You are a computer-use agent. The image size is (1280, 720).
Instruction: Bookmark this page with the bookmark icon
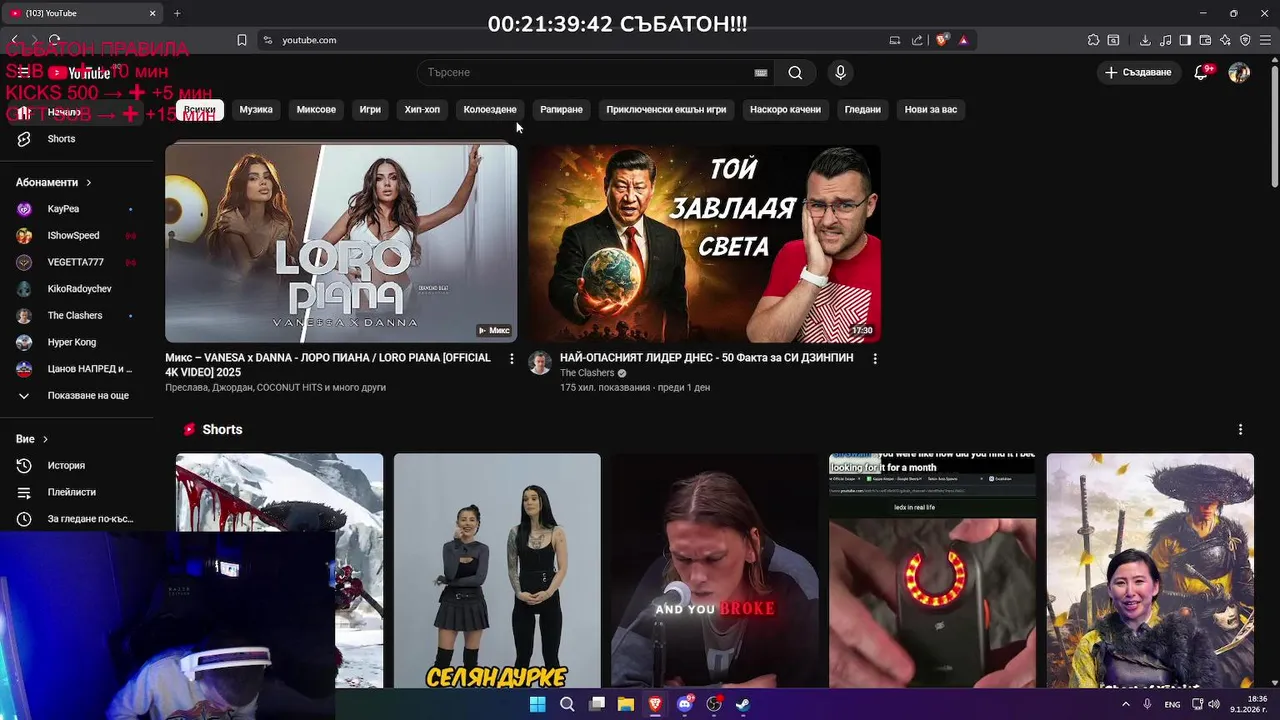pos(242,40)
